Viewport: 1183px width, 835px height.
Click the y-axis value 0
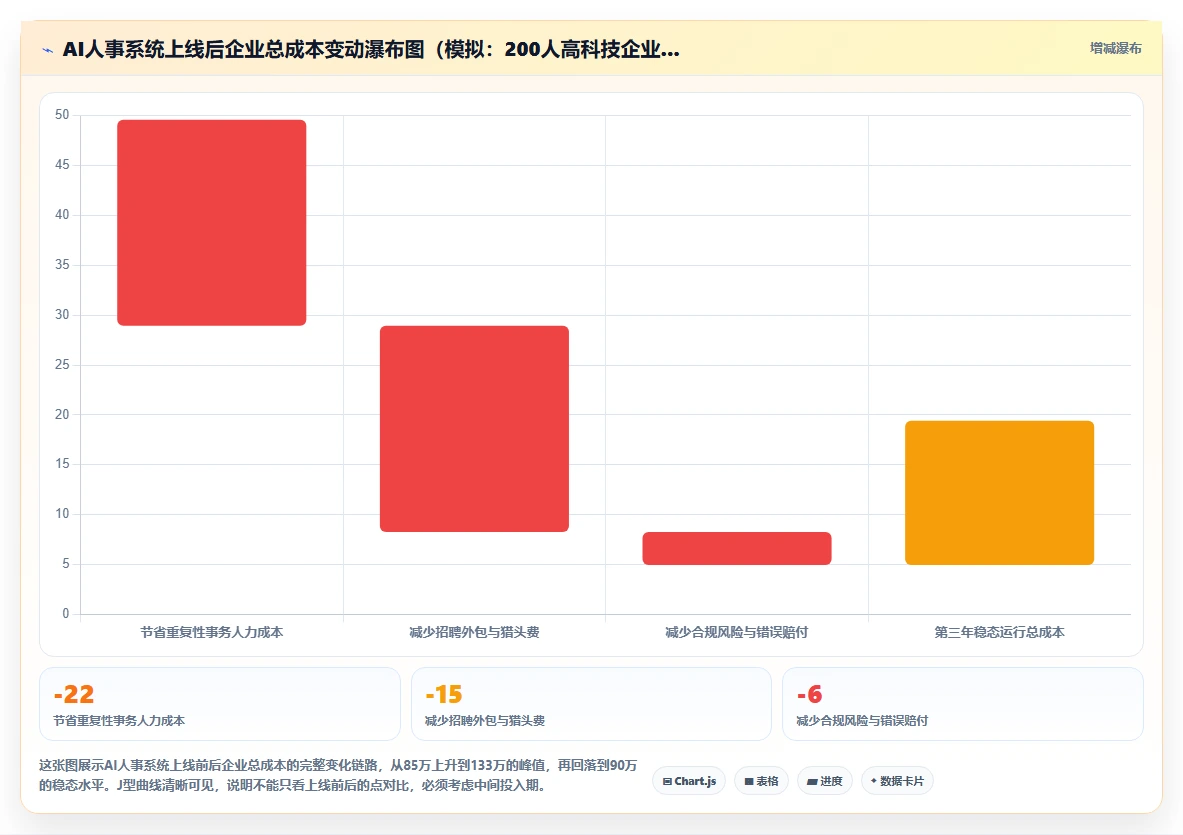66,614
